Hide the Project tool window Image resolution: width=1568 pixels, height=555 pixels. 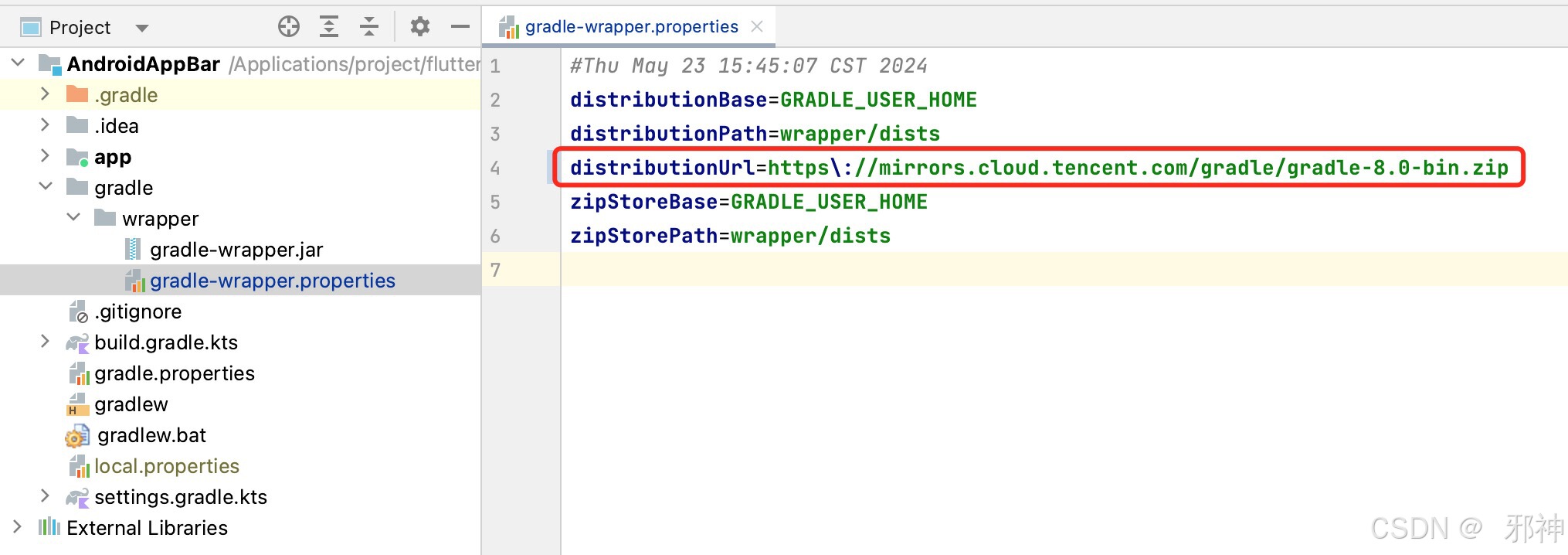tap(460, 27)
